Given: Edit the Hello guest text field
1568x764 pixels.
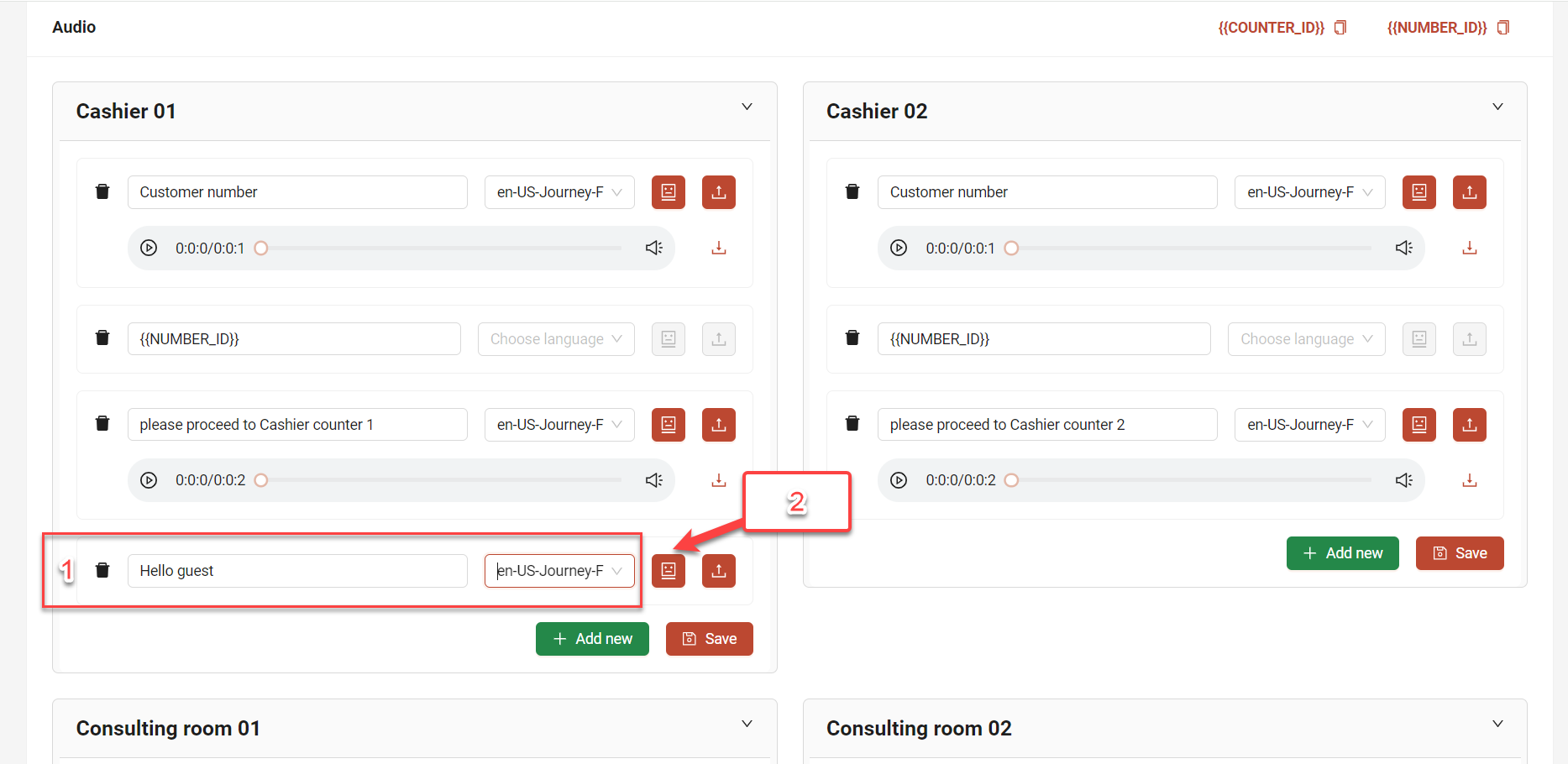Looking at the screenshot, I should (297, 571).
